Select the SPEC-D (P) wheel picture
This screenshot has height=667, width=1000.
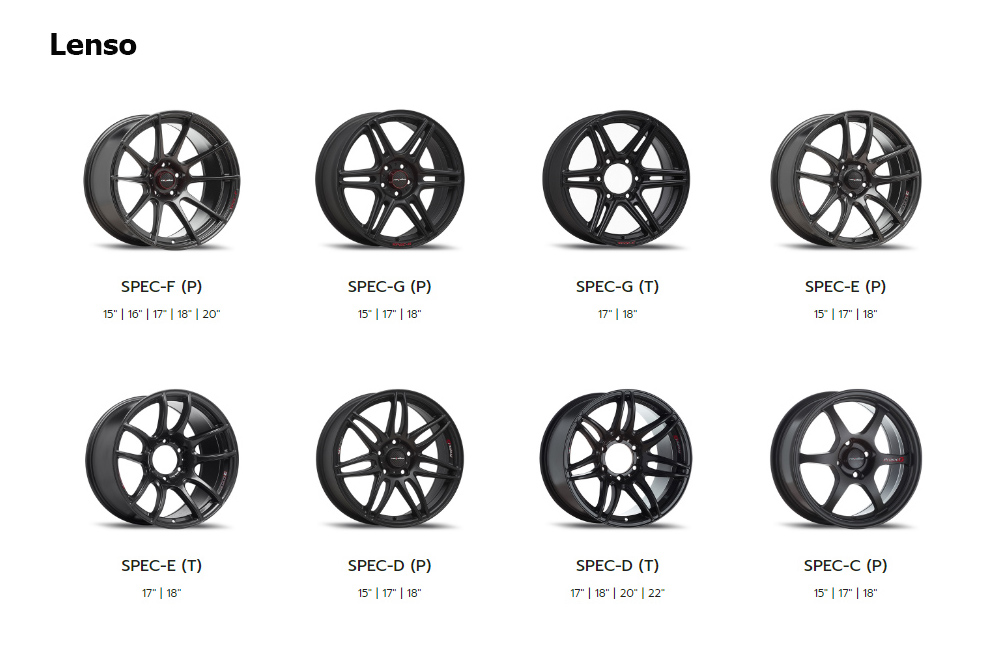[x=390, y=458]
